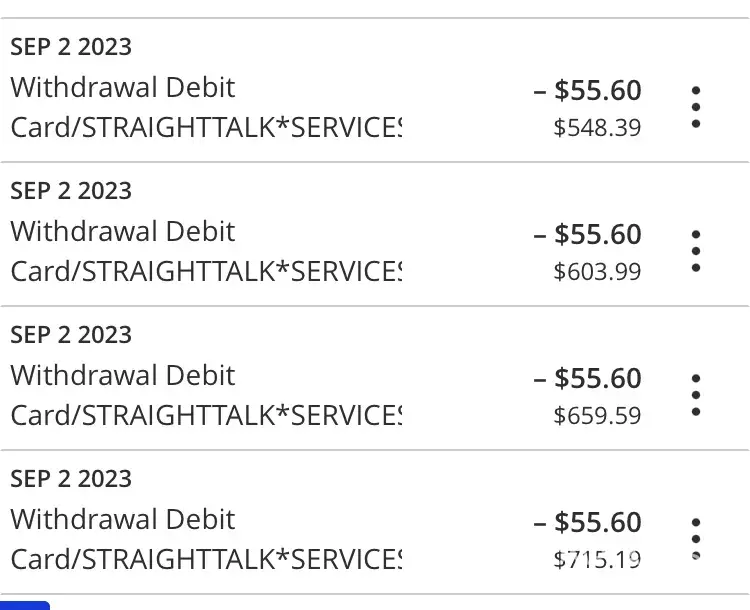Click the – $55.60 amount above $659.59

coord(588,378)
